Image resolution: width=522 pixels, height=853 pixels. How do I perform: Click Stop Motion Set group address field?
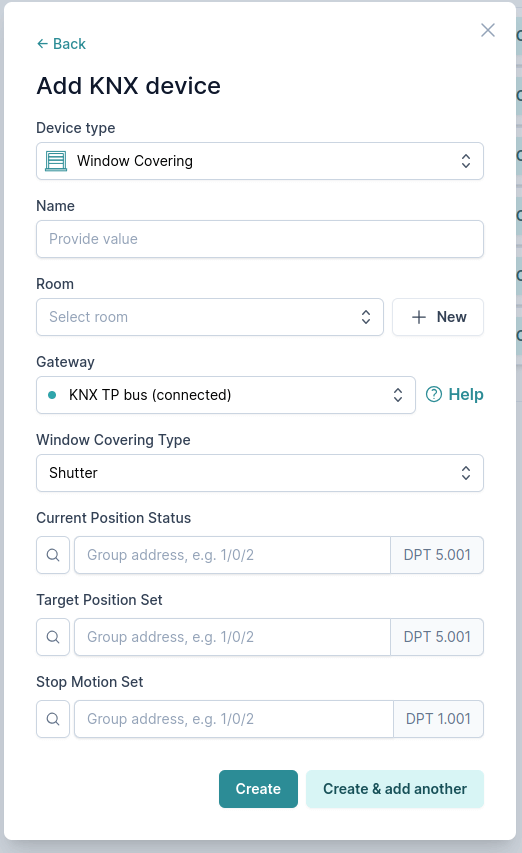click(234, 719)
